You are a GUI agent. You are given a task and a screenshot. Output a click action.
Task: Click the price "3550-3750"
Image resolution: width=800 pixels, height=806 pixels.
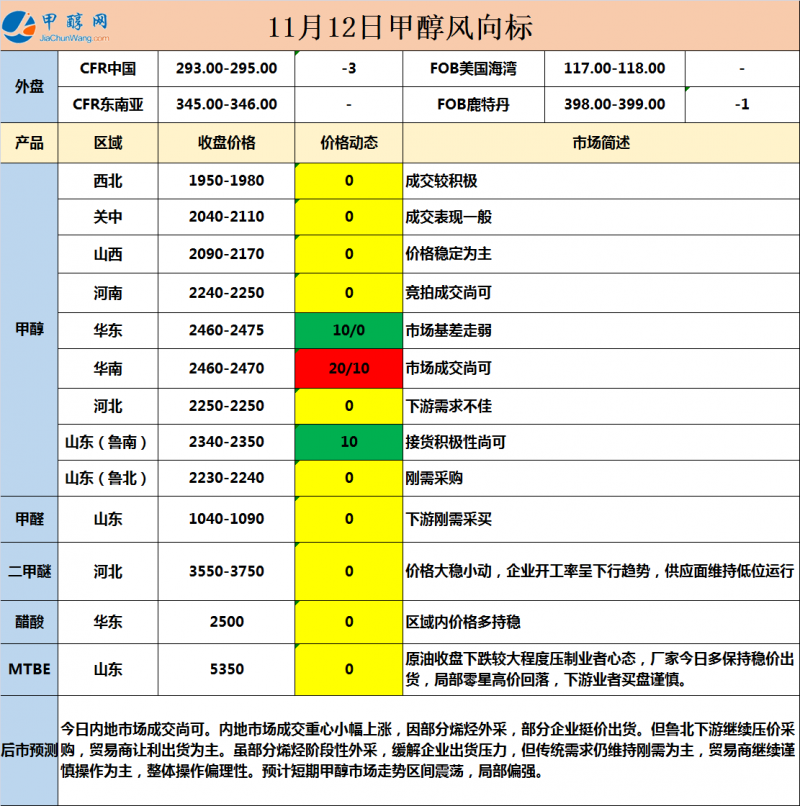[x=226, y=572]
